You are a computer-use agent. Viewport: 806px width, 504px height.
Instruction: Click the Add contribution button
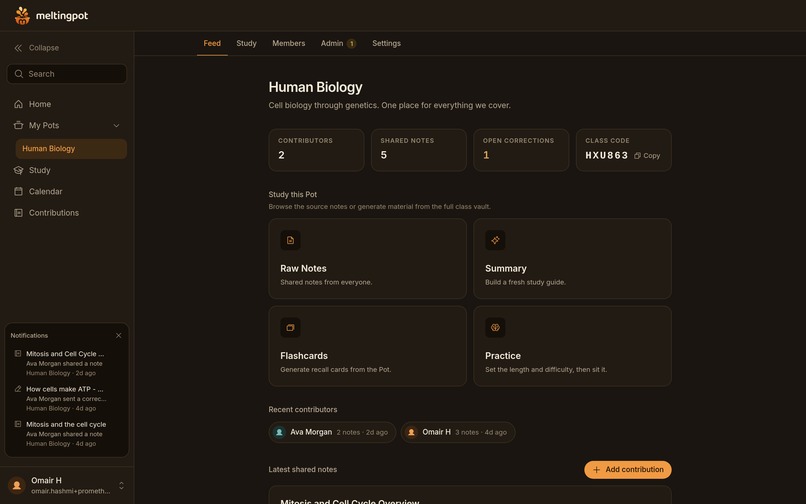coord(628,470)
